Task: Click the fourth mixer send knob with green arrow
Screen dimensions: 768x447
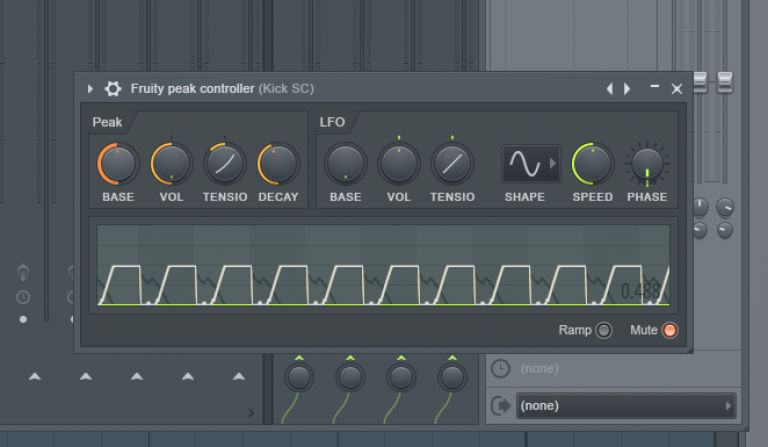Action: tap(452, 377)
